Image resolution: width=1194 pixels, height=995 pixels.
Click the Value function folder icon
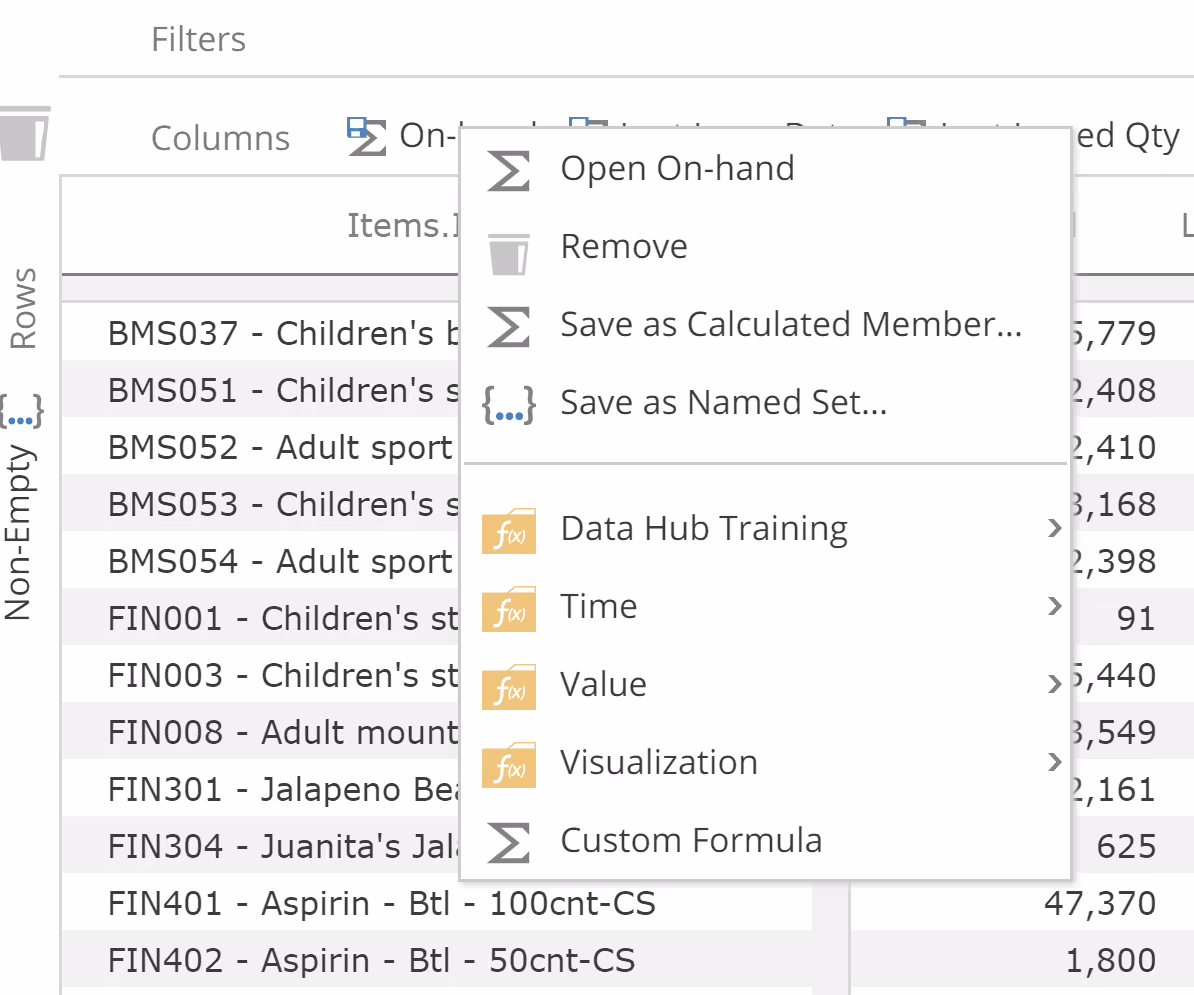pyautogui.click(x=508, y=686)
